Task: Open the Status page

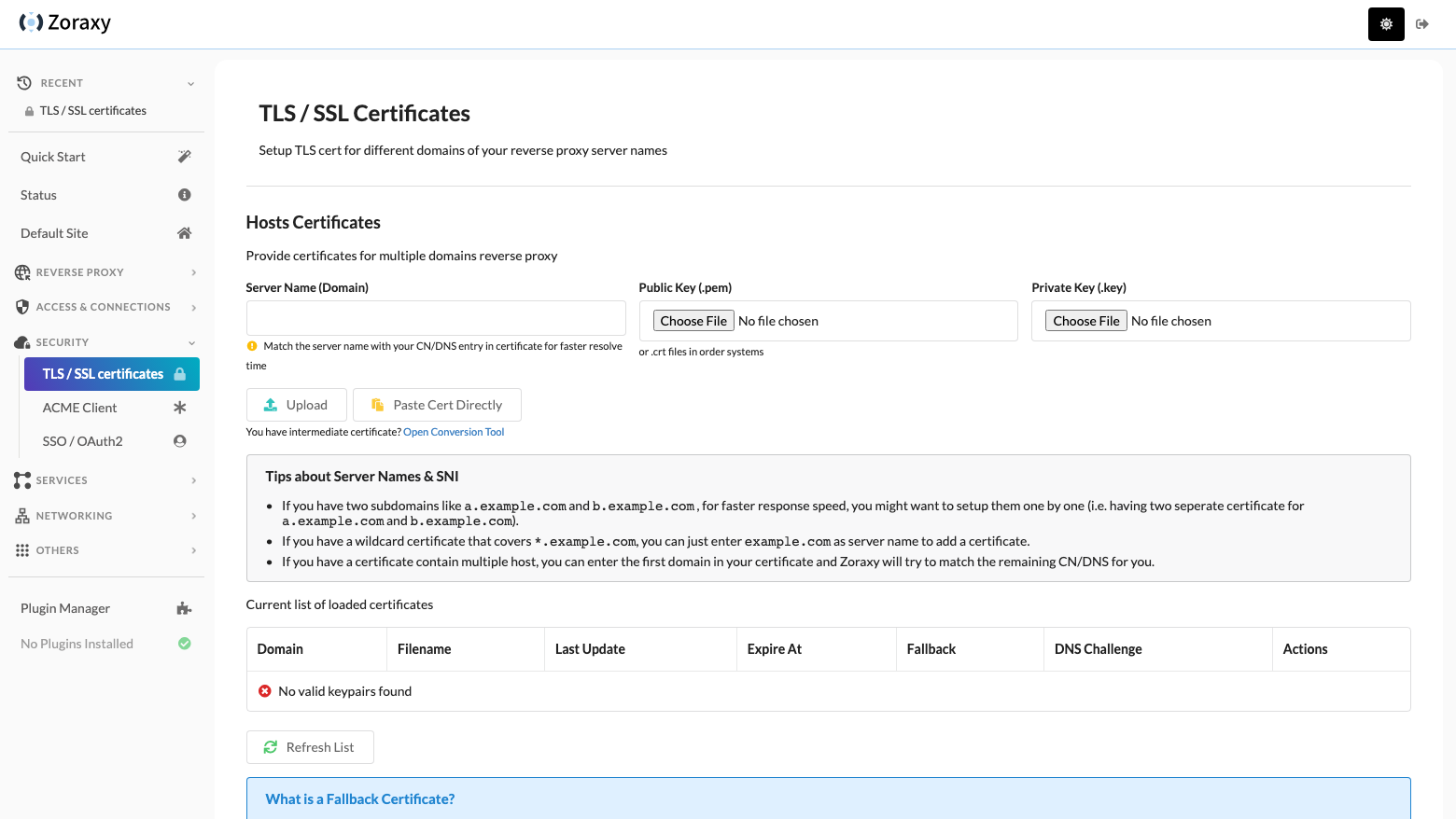Action: click(105, 195)
